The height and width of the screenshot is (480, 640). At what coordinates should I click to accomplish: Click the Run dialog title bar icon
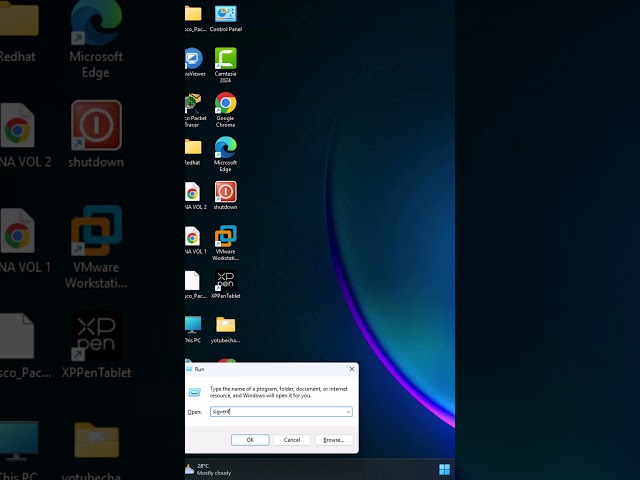click(x=189, y=369)
